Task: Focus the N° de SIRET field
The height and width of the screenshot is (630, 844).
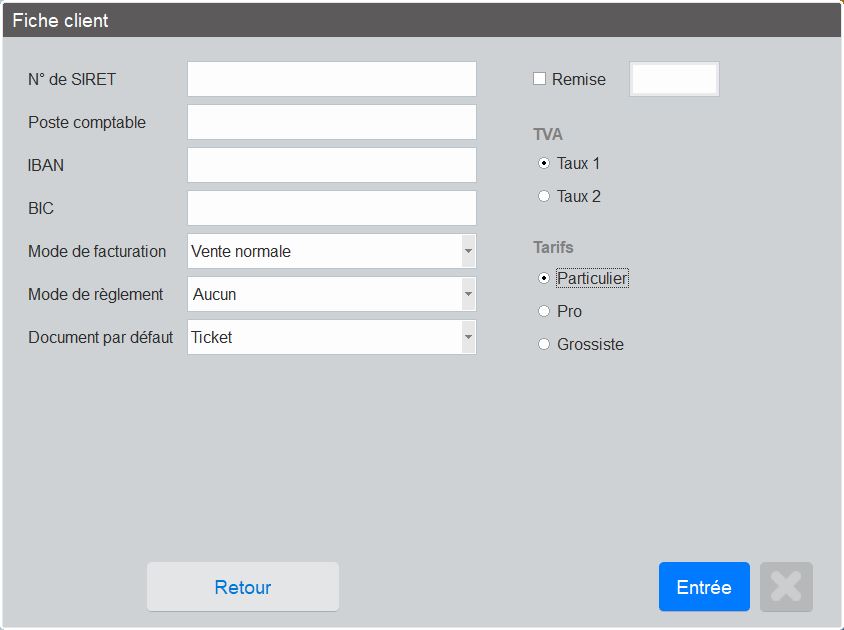Action: click(332, 79)
